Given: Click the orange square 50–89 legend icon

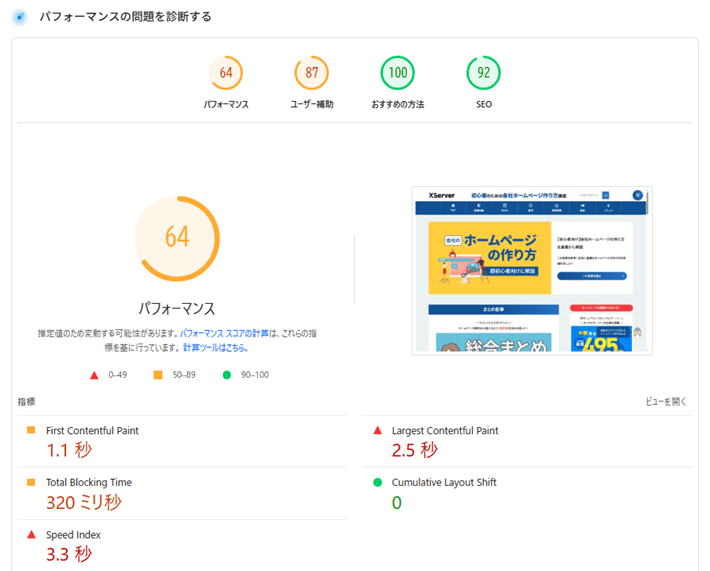Looking at the screenshot, I should [158, 375].
